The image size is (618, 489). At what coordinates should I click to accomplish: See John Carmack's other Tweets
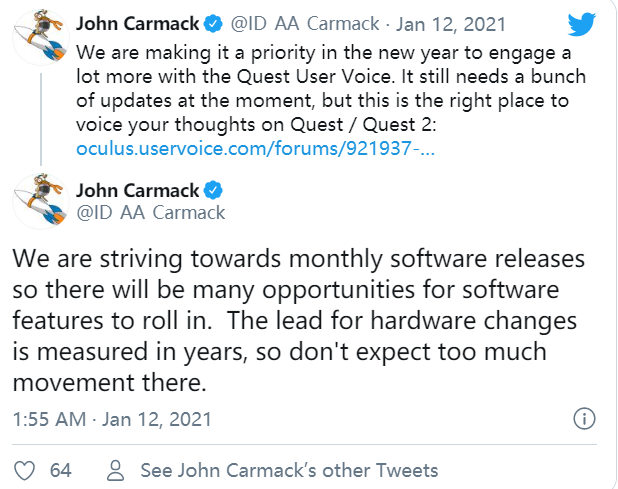[x=289, y=470]
